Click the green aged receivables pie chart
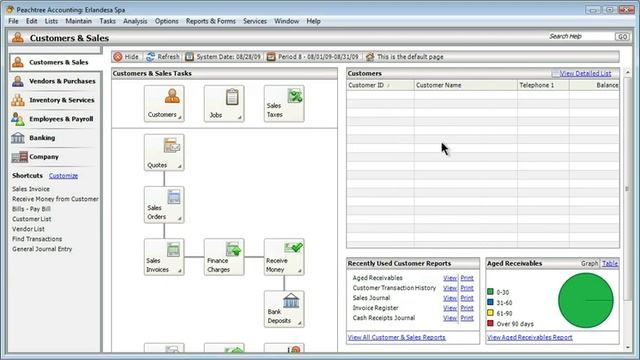Image resolution: width=640 pixels, height=360 pixels. [586, 300]
